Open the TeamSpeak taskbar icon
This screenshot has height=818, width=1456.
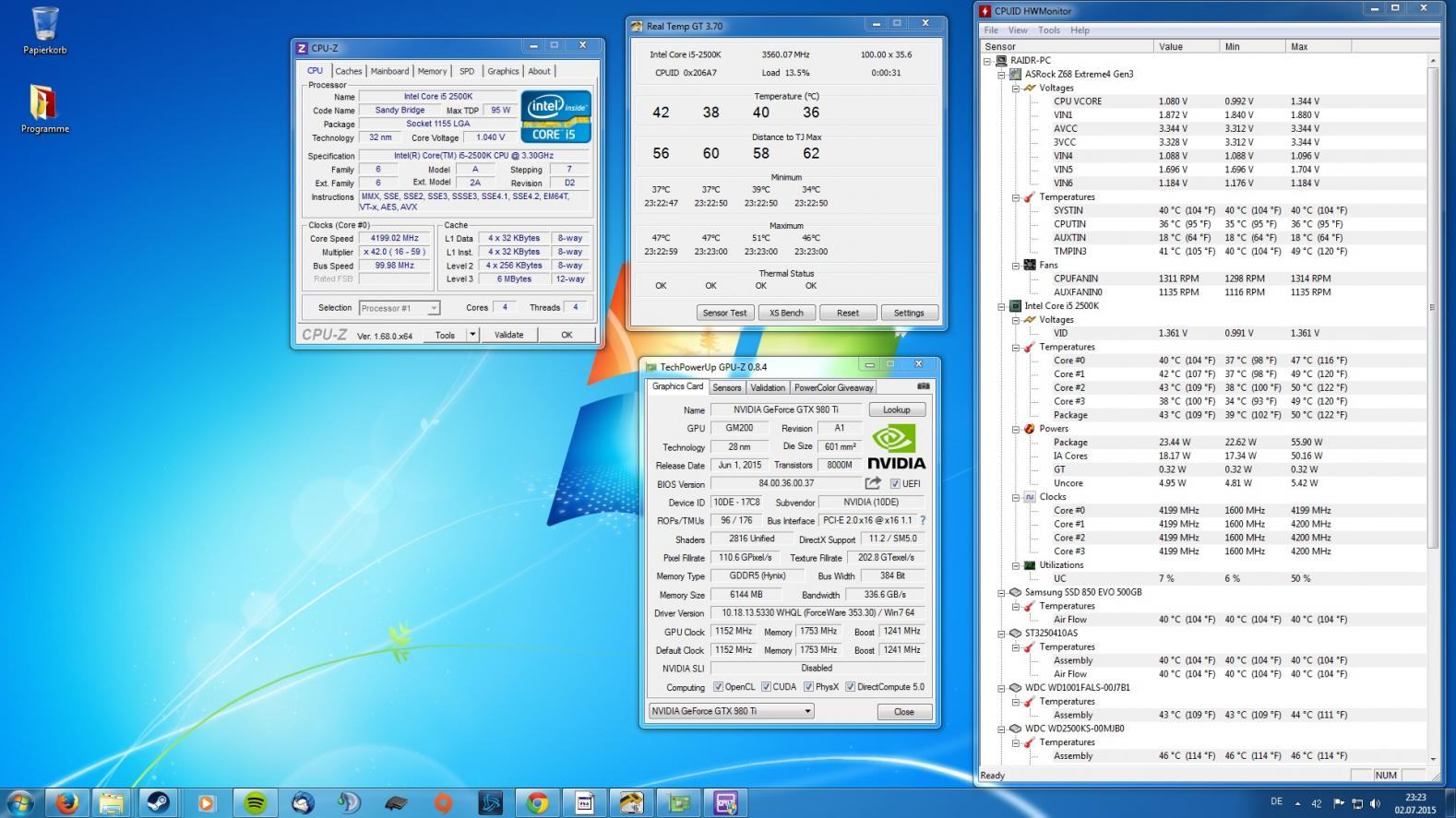[349, 803]
